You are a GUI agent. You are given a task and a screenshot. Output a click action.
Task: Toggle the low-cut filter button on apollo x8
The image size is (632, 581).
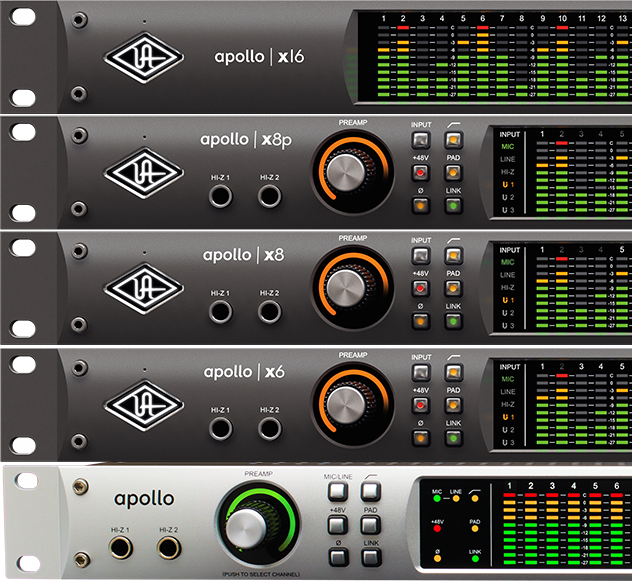tap(453, 256)
